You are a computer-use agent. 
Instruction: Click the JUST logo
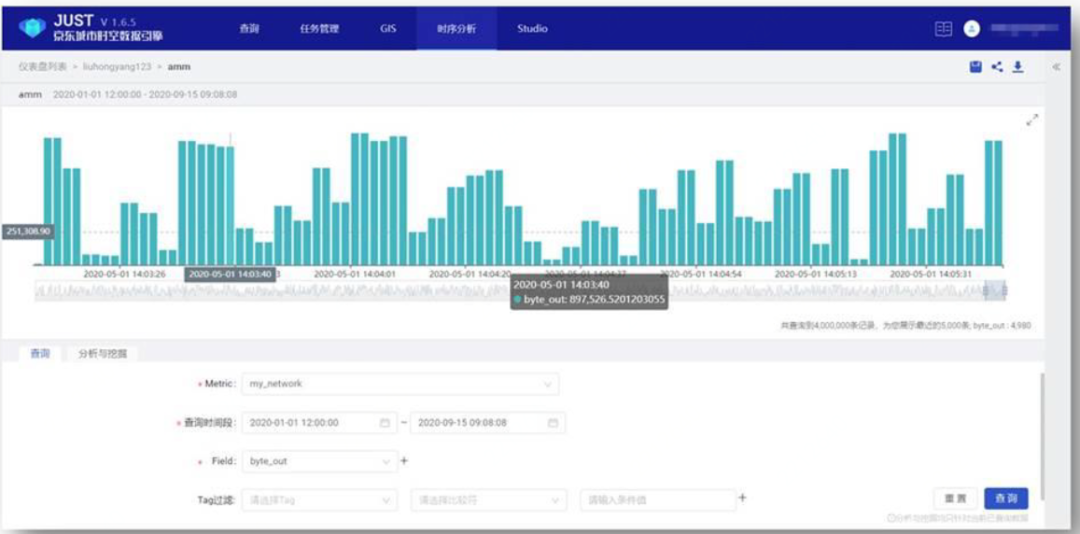[34, 28]
